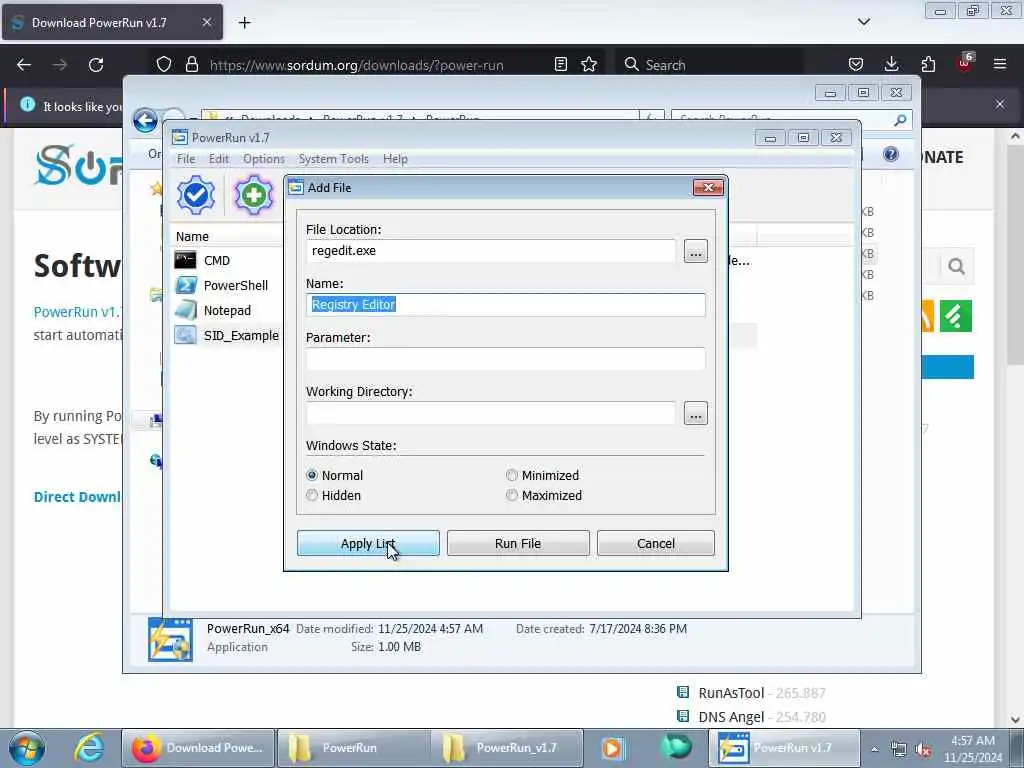This screenshot has width=1024, height=768.
Task: Click Explorer window back arrow button
Action: [145, 121]
